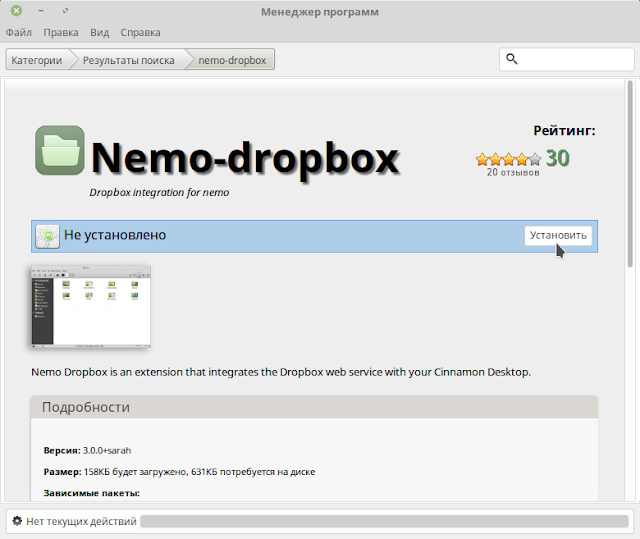This screenshot has height=539, width=640.
Task: Click the Рейтинг heading
Action: click(564, 131)
